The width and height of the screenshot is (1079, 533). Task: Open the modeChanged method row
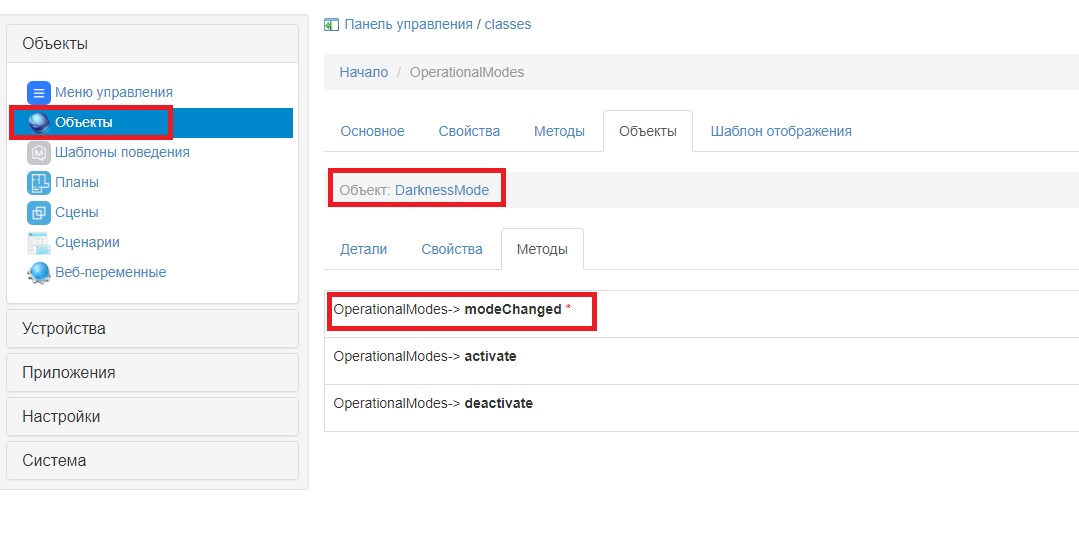tap(512, 310)
